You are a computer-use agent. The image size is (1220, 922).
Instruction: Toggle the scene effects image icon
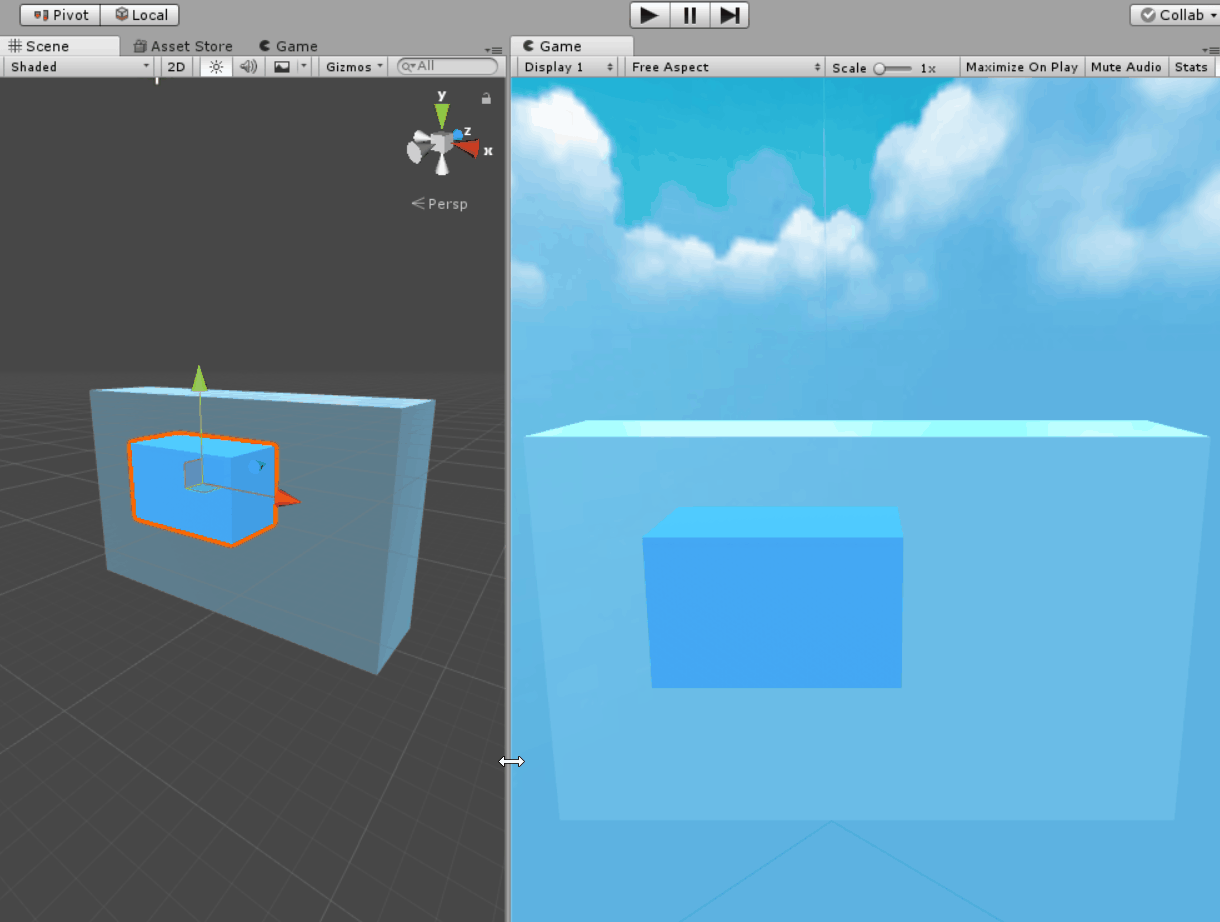282,67
